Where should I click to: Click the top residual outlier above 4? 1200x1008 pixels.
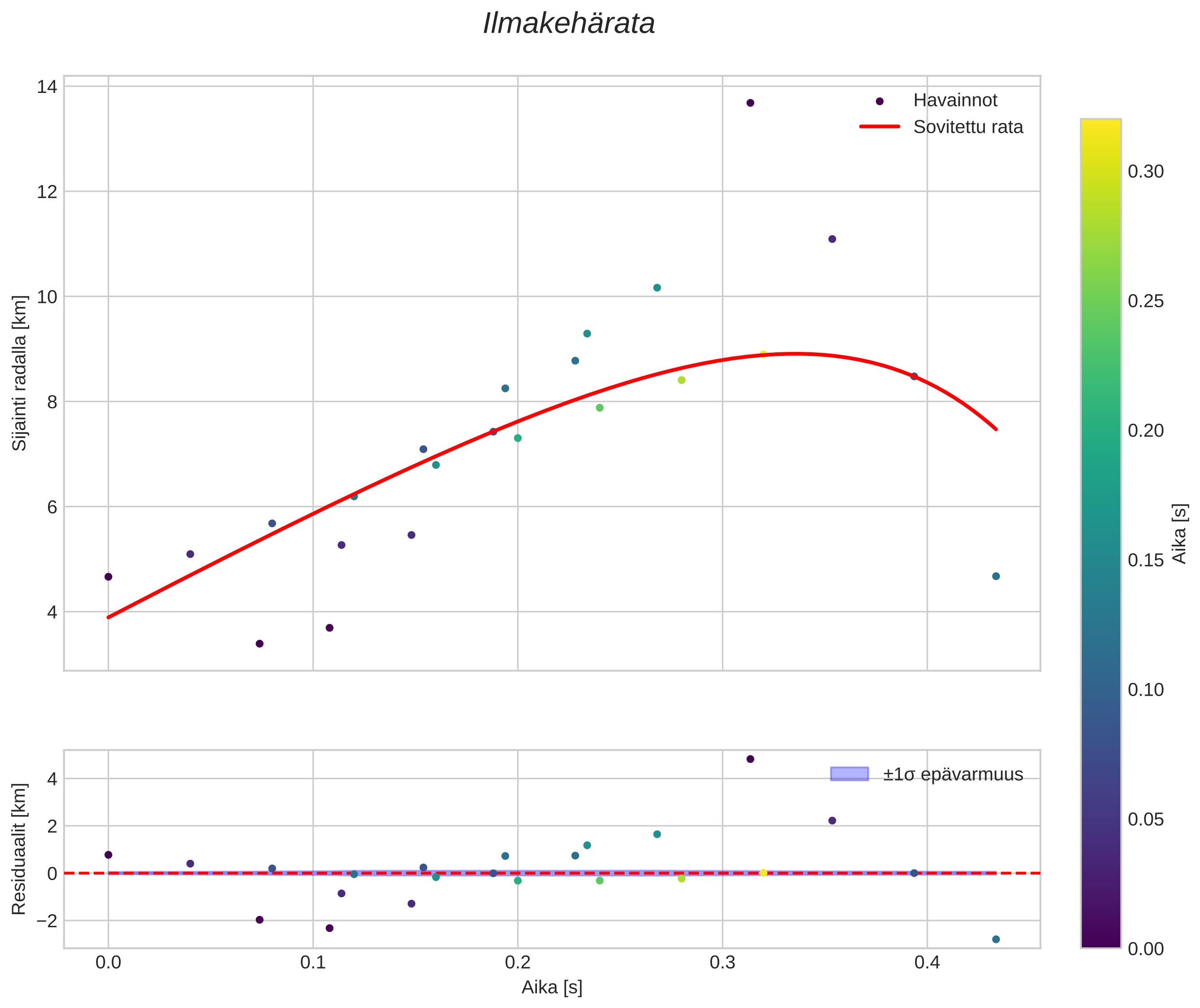pos(750,759)
